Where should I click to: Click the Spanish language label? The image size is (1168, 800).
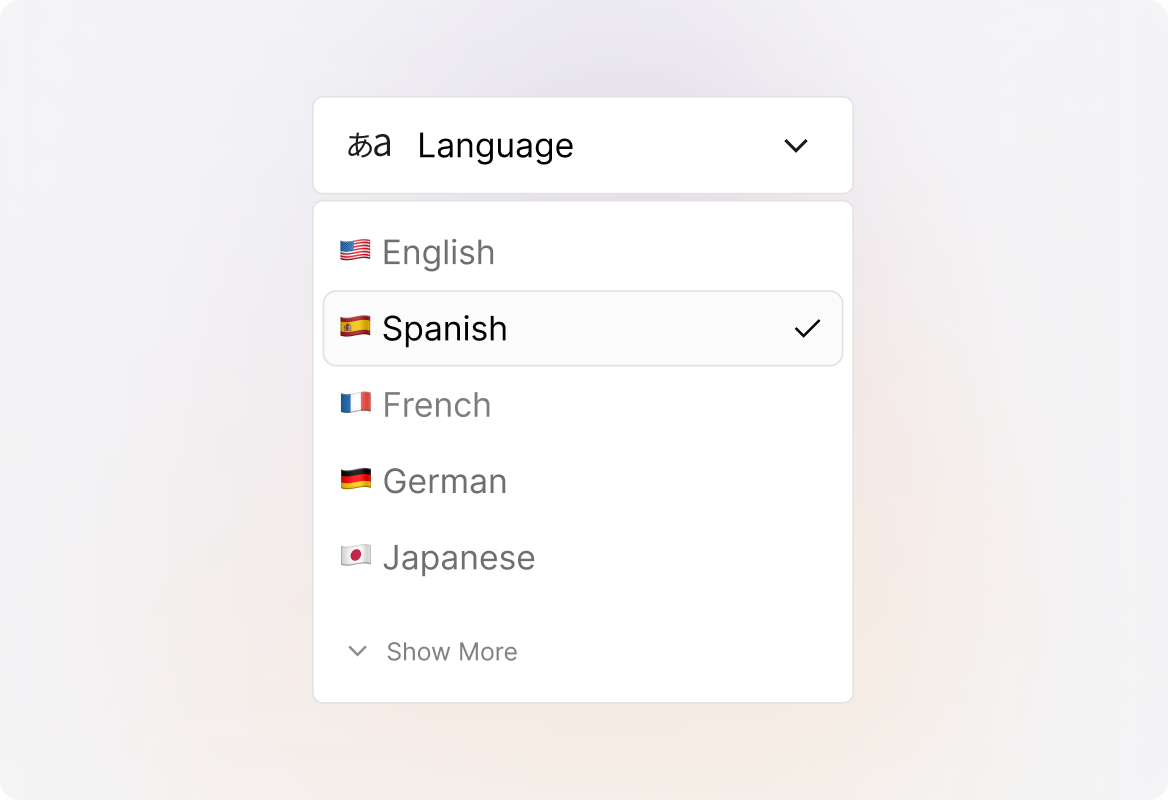pos(444,329)
